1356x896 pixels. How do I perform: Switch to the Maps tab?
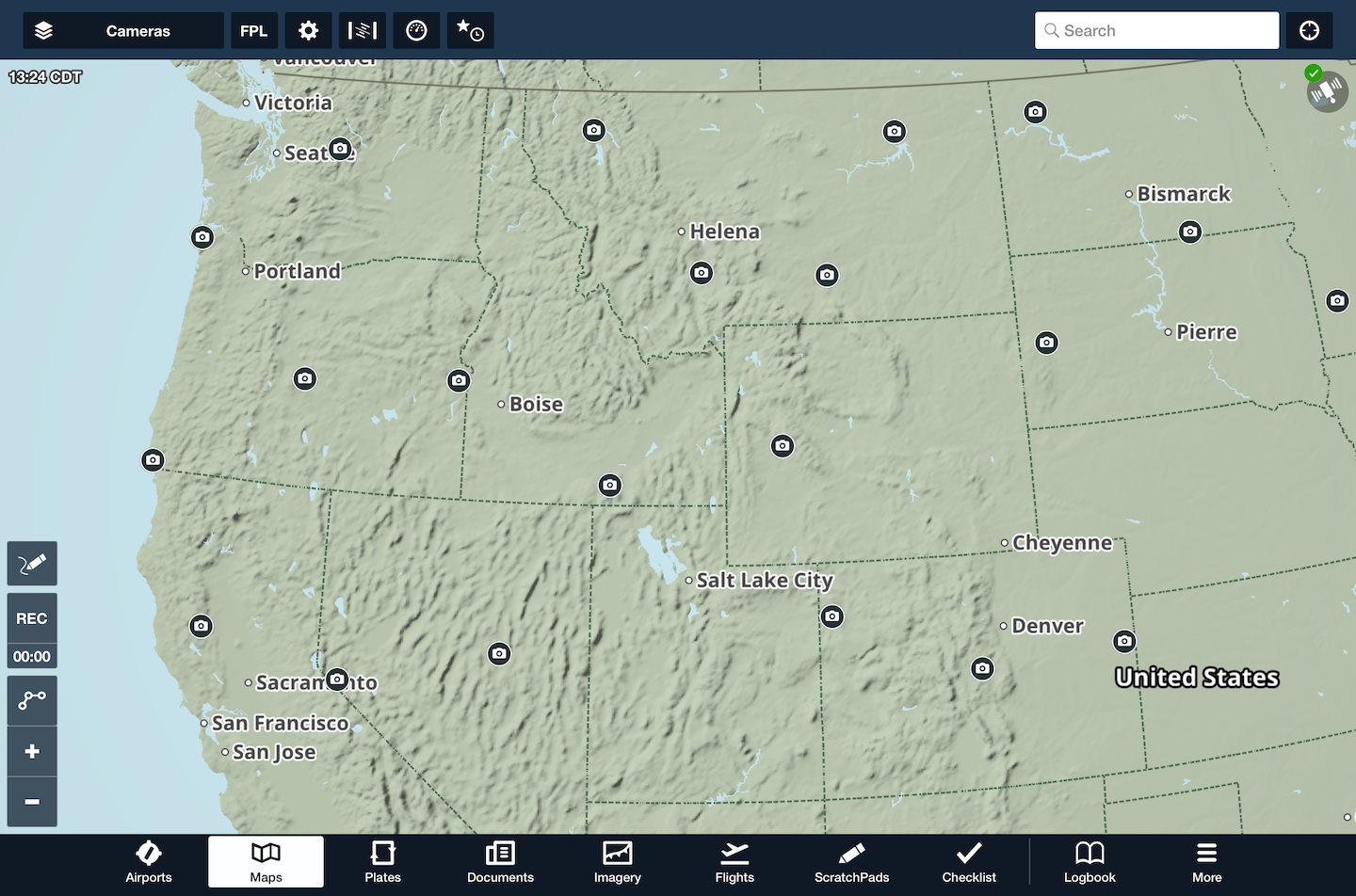[x=266, y=862]
